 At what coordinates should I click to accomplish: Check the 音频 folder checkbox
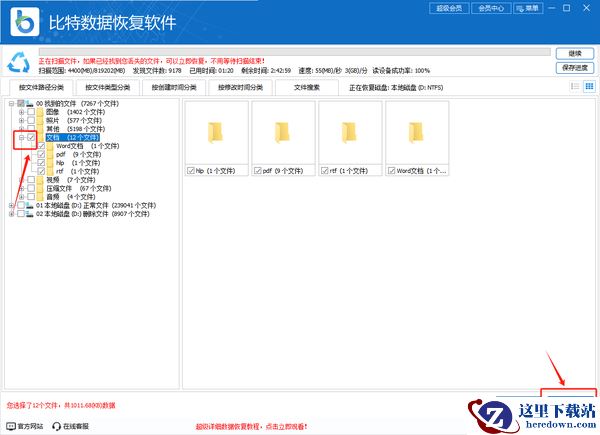click(31, 197)
